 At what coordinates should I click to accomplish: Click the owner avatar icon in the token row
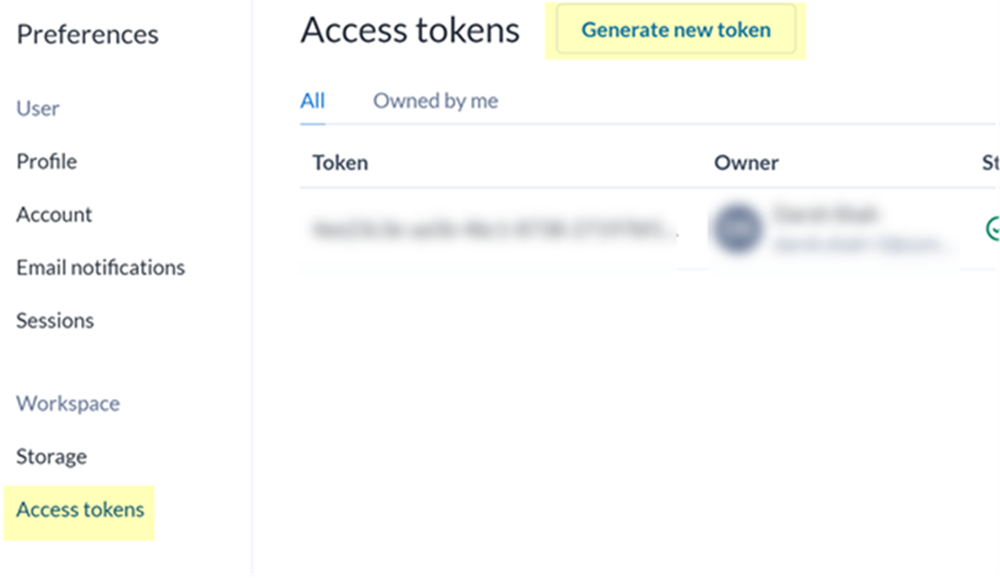click(x=738, y=230)
